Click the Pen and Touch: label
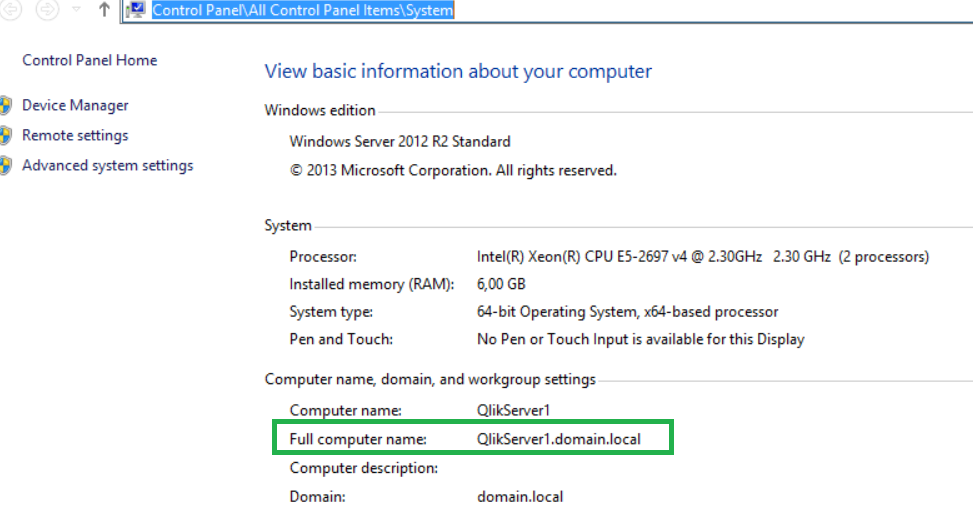The width and height of the screenshot is (973, 512). 341,339
